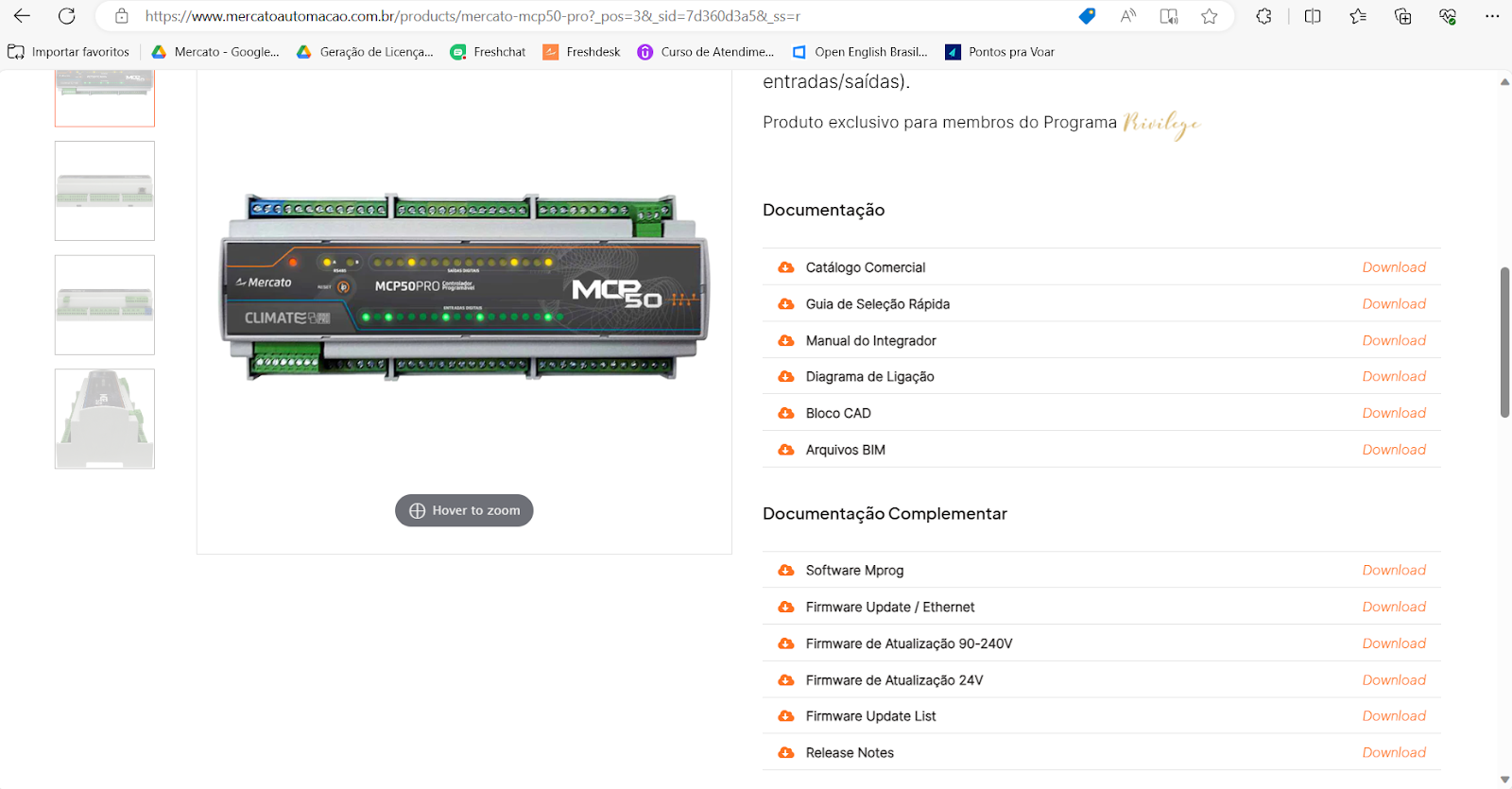The width and height of the screenshot is (1512, 789).
Task: Click the Privilege program script logo
Action: (1161, 124)
